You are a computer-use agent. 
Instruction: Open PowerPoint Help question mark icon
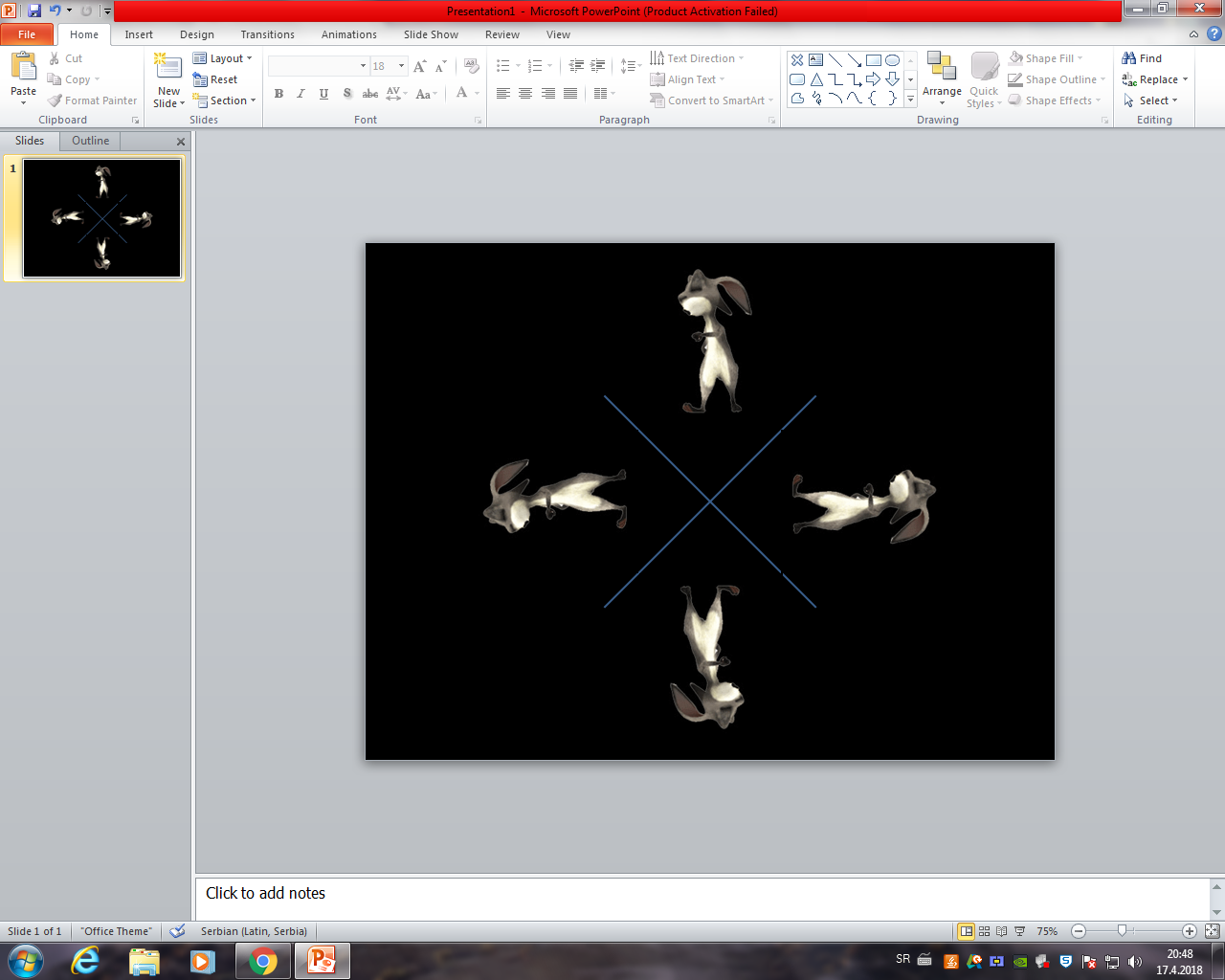1214,34
